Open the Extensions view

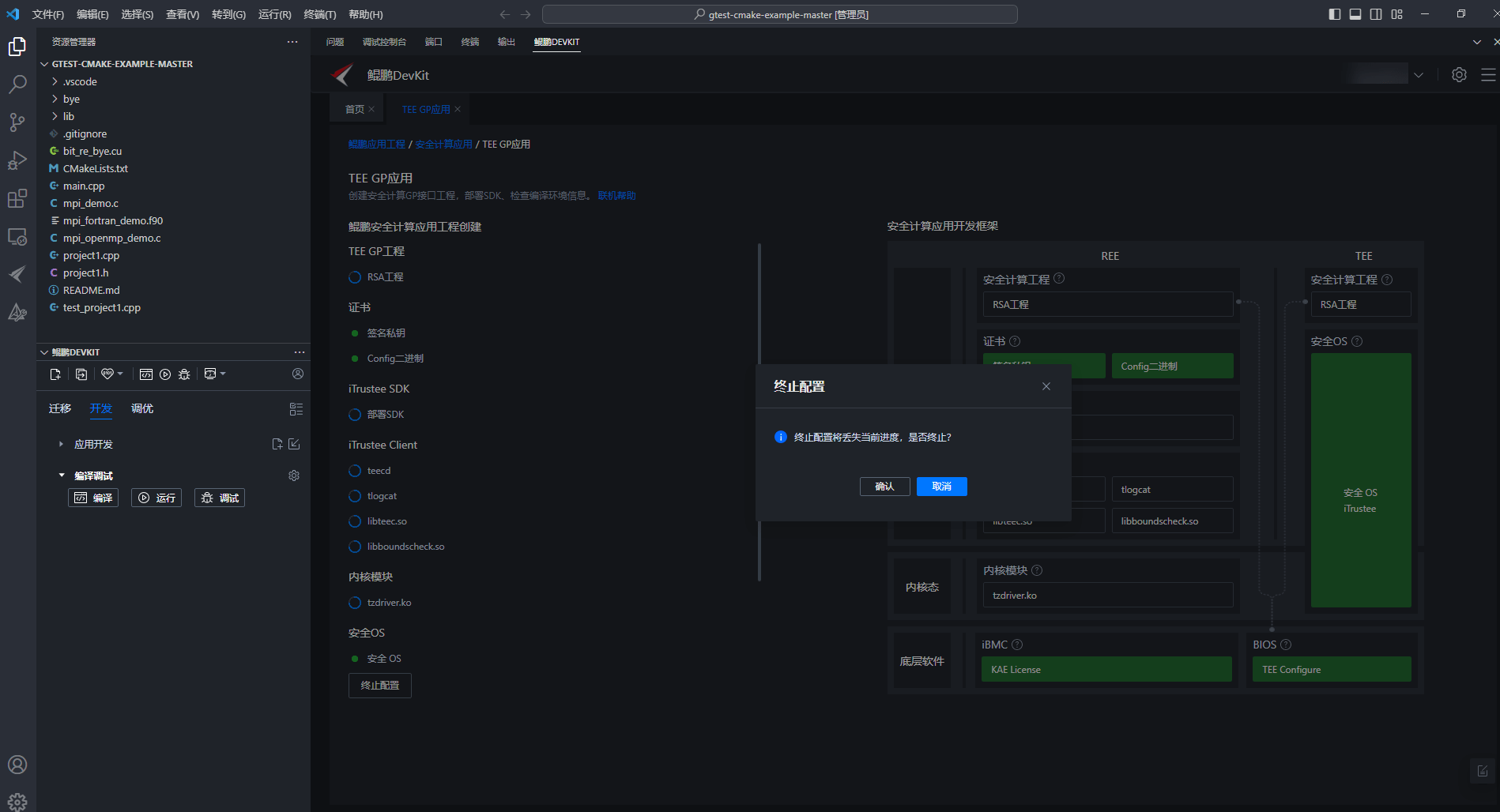17,198
